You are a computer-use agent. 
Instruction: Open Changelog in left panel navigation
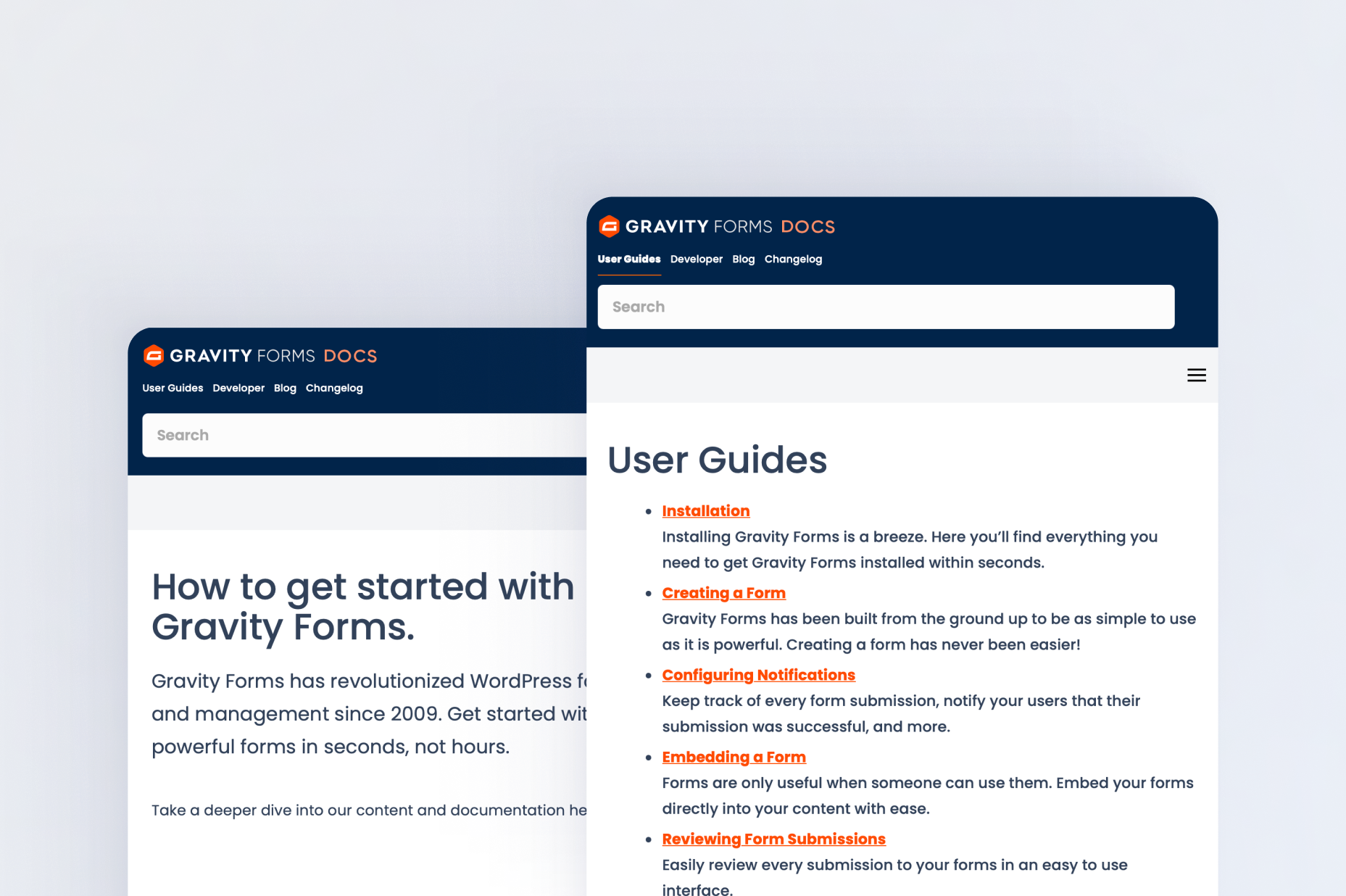(x=334, y=389)
